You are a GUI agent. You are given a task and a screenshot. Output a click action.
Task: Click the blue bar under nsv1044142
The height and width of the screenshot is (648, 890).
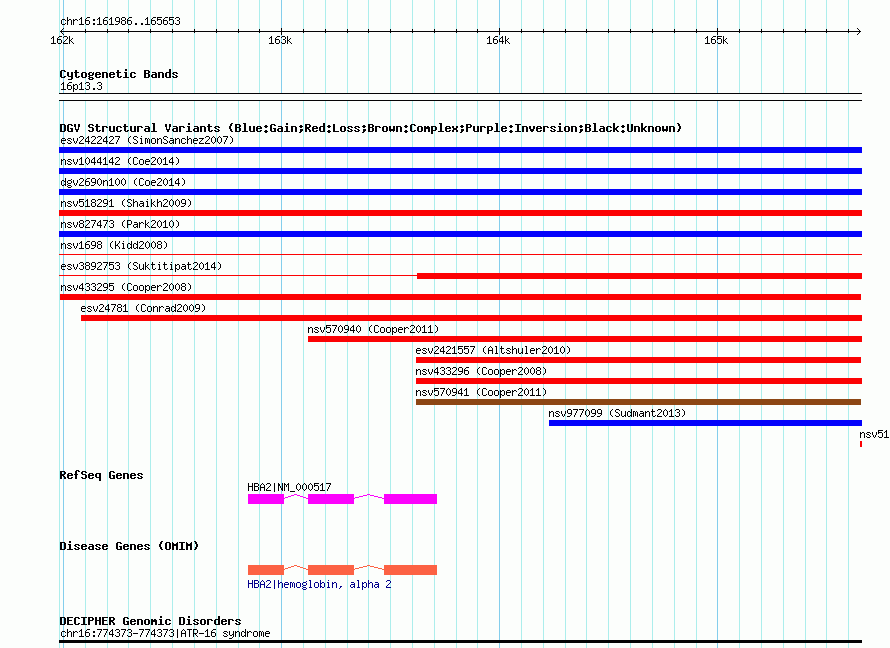[x=460, y=171]
